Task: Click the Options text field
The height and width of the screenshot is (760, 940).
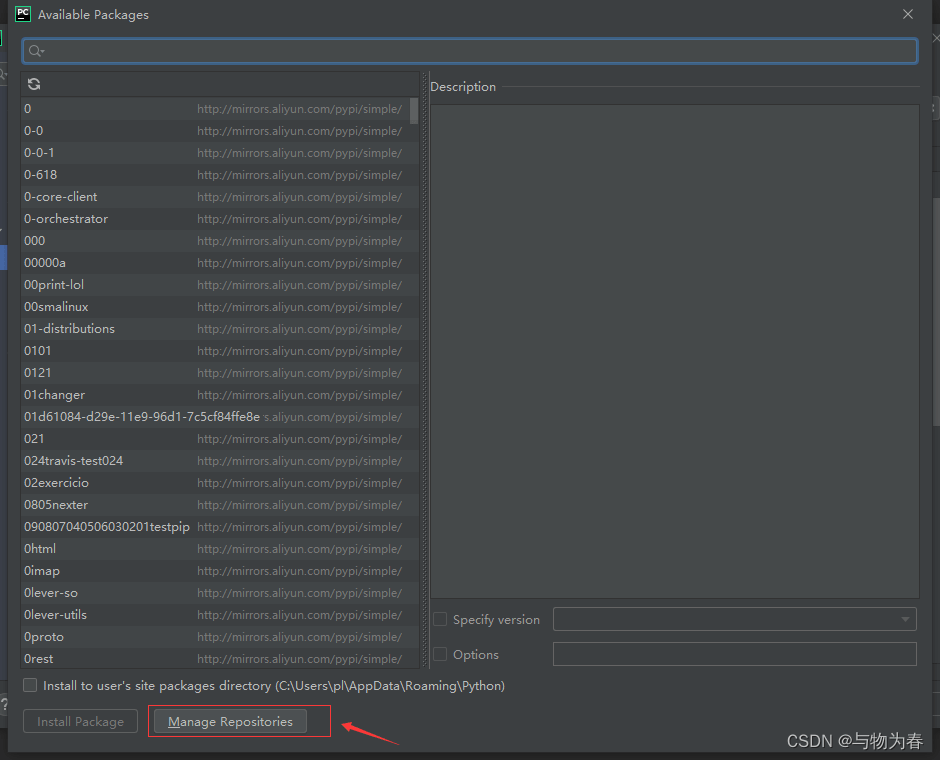Action: (x=734, y=654)
